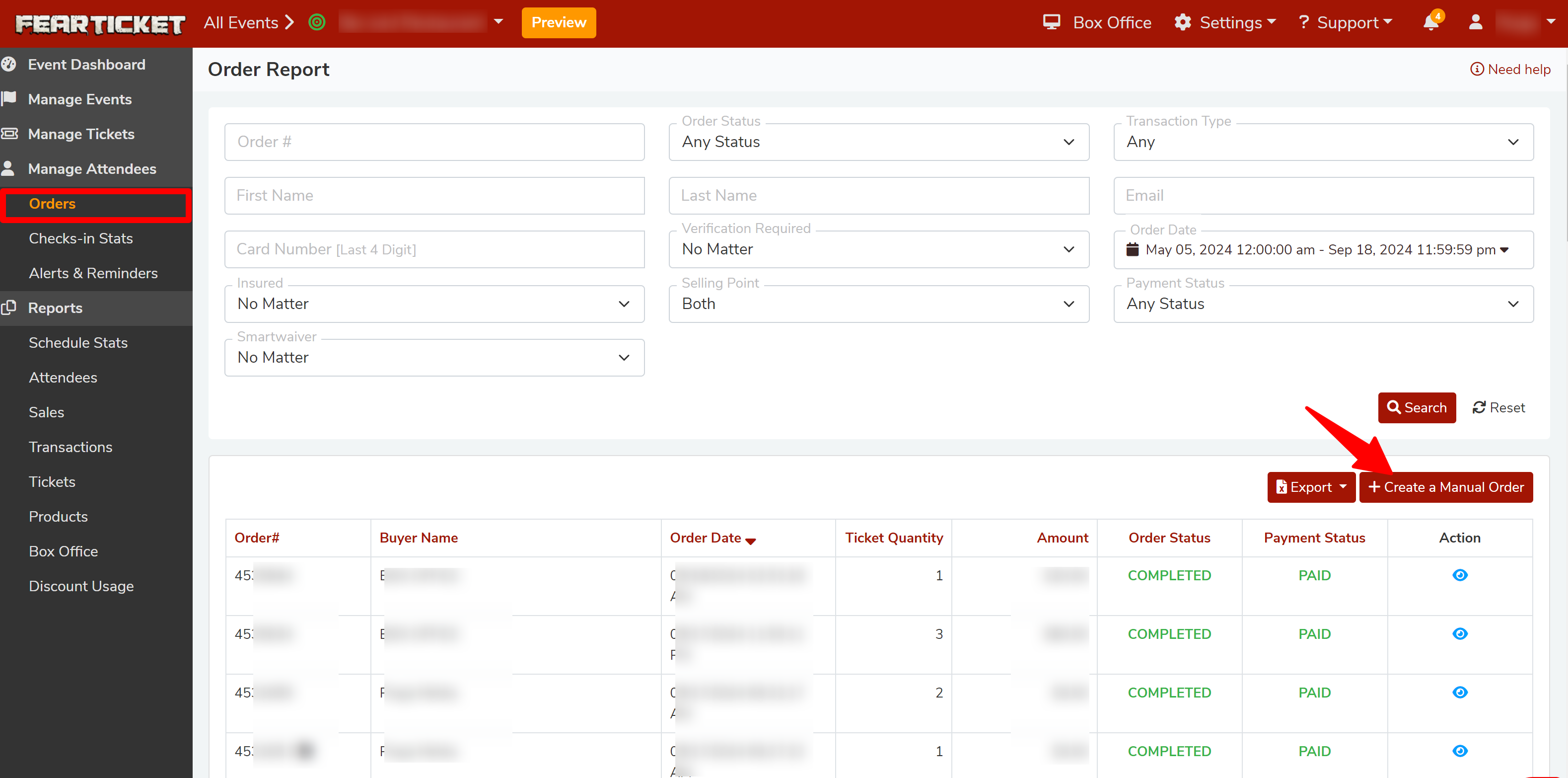Open Checks-in Stats in sidebar
Viewport: 1568px width, 778px height.
coord(80,238)
